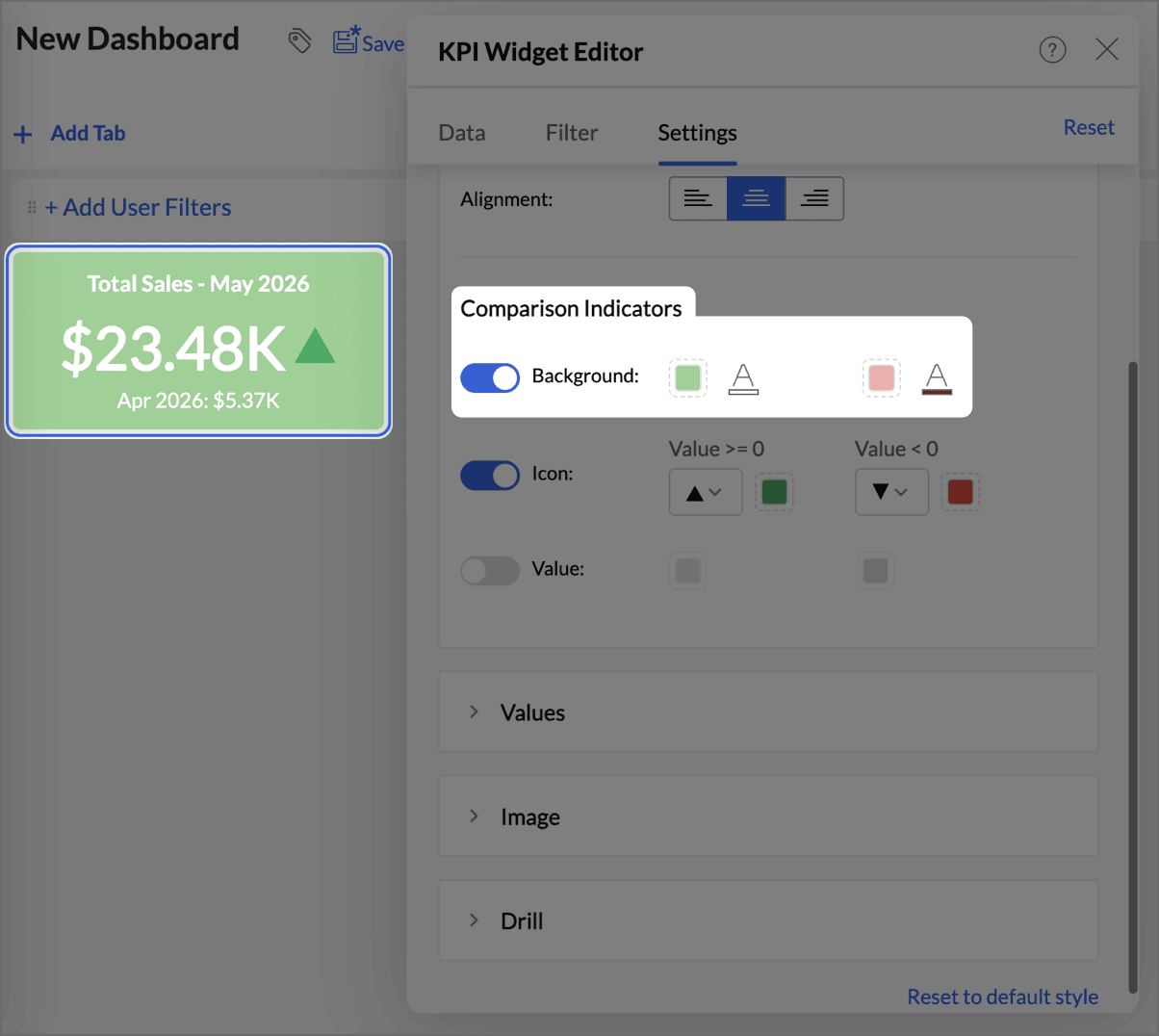Click the Apr 2026: $5.37K comparison text
1159x1036 pixels.
(198, 401)
